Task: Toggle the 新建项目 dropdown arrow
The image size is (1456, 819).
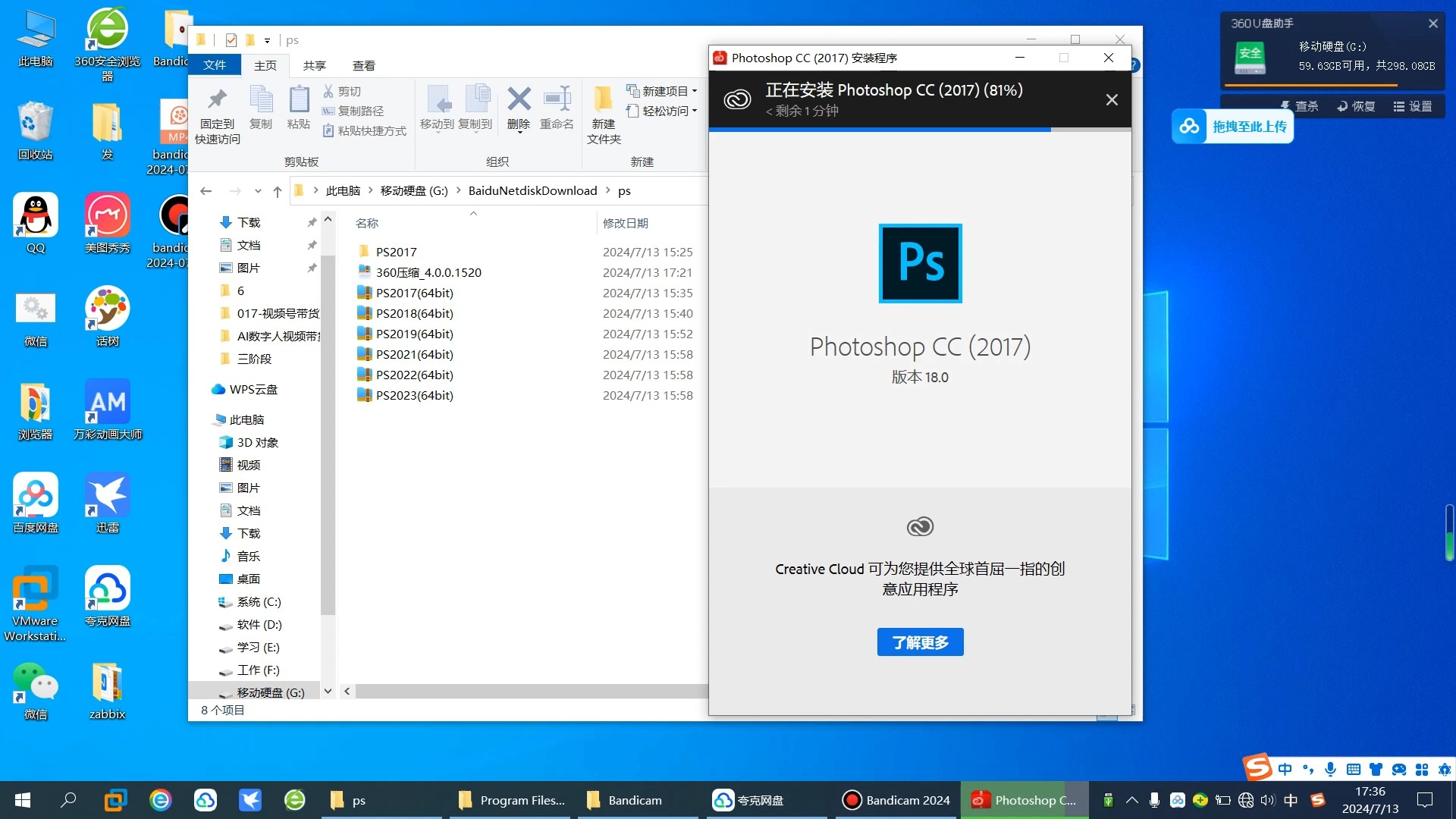Action: coord(695,90)
